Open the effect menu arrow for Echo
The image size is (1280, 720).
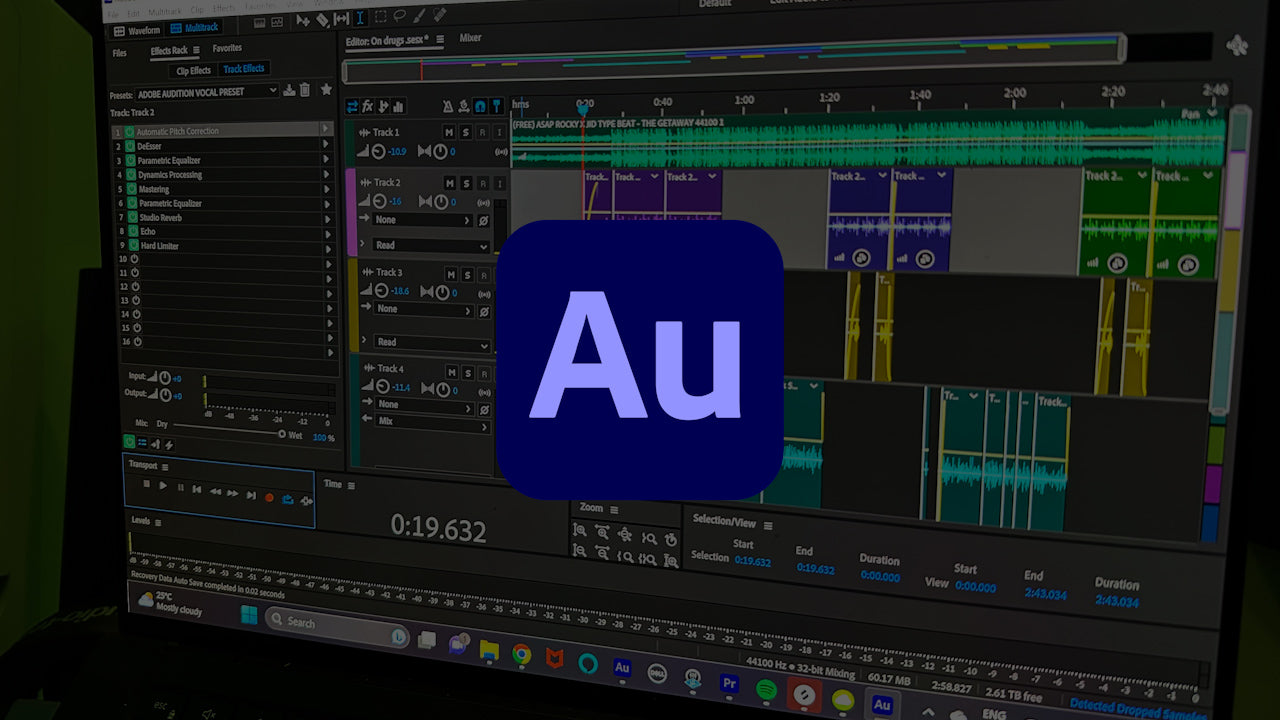pos(327,234)
